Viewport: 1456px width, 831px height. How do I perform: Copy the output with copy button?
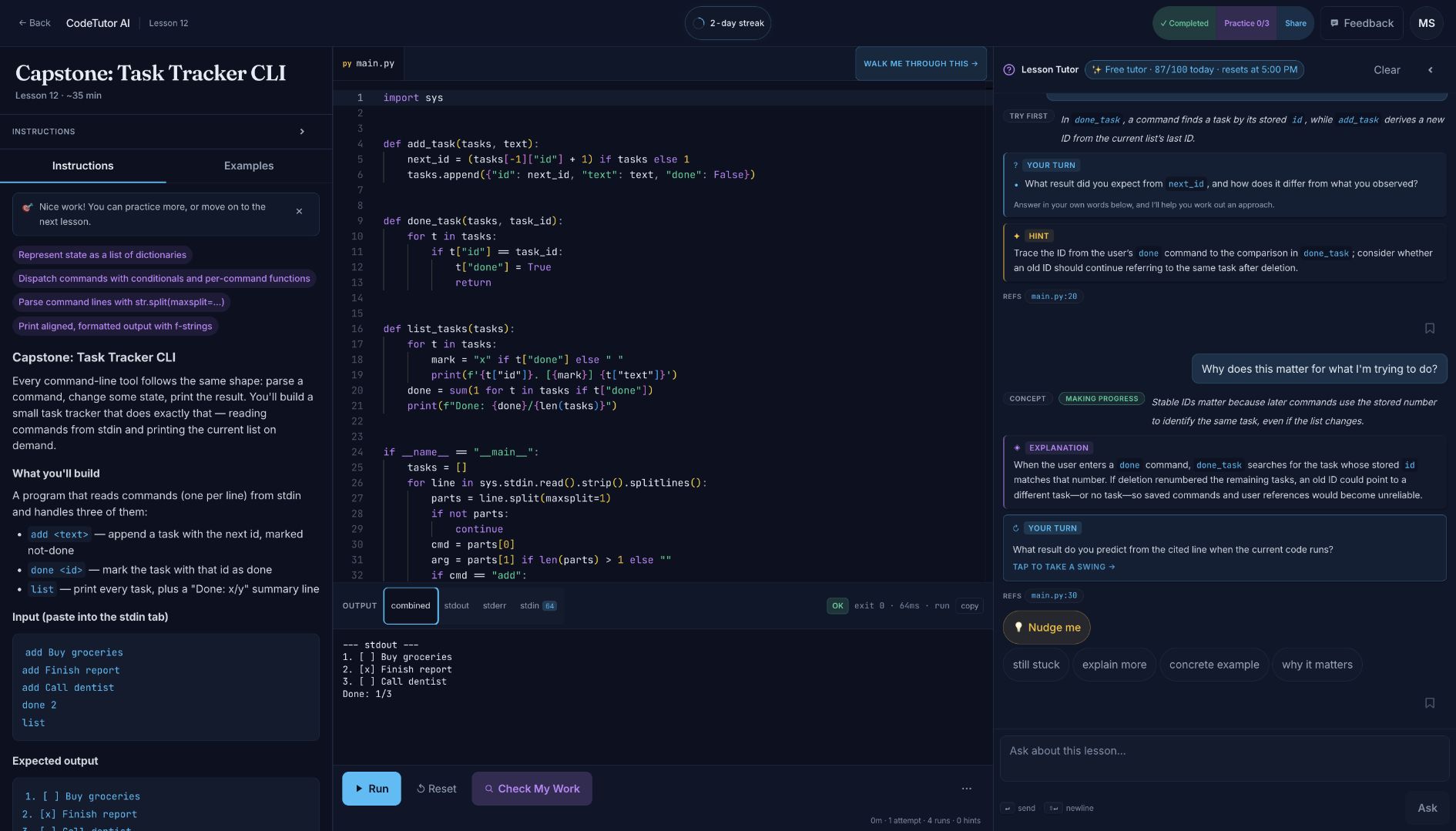969,606
